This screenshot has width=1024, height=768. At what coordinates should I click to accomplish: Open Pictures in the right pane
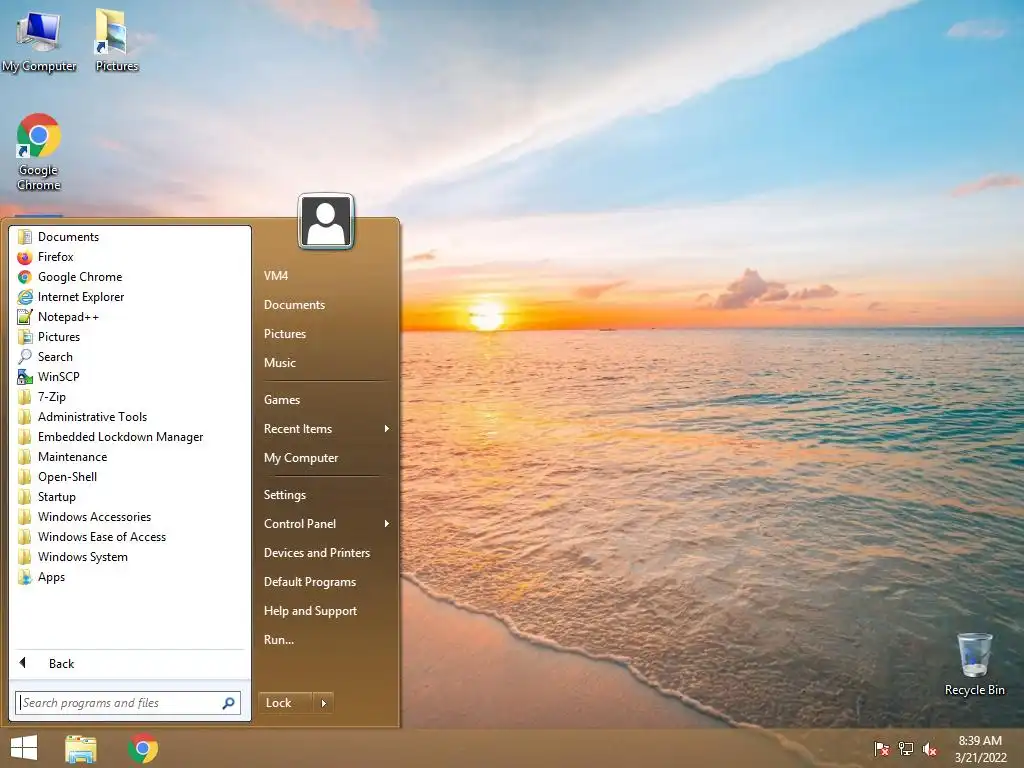tap(285, 334)
